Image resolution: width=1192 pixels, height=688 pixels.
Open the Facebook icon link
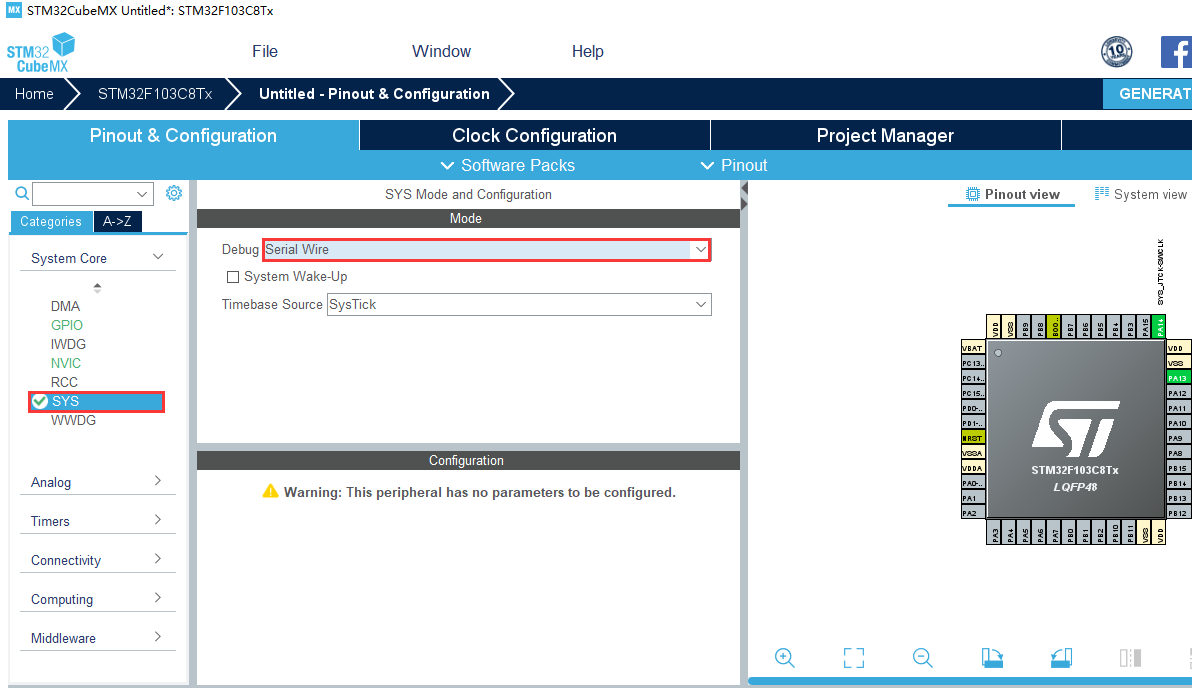click(x=1176, y=52)
